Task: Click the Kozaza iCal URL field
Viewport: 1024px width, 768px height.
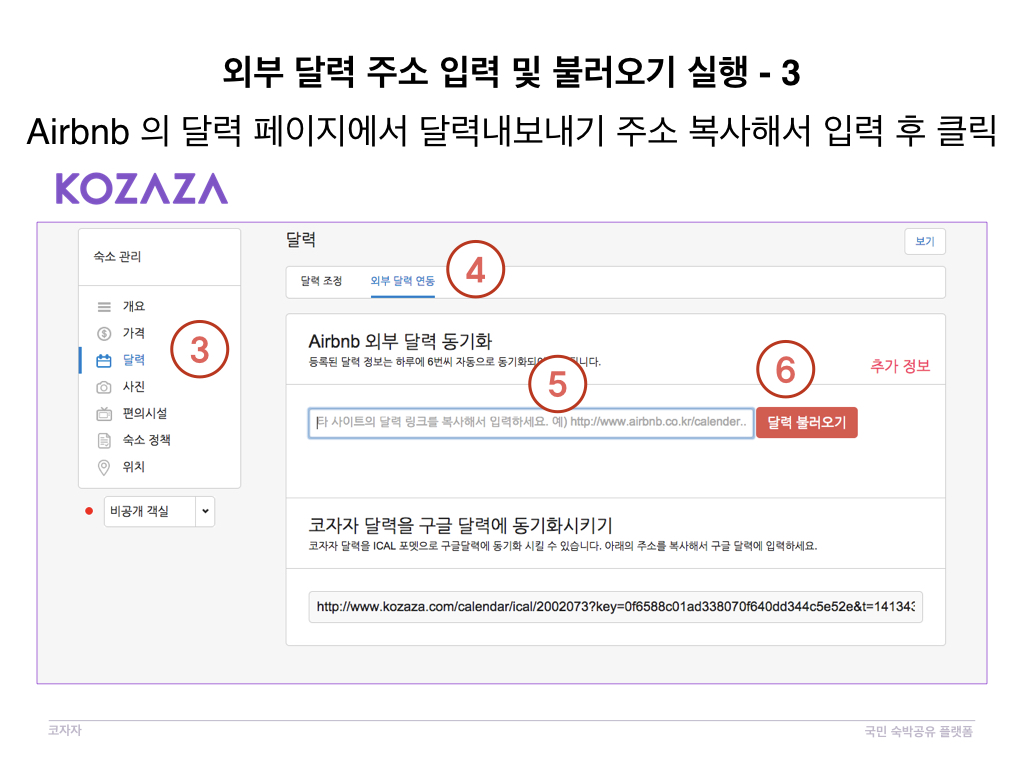Action: click(615, 607)
